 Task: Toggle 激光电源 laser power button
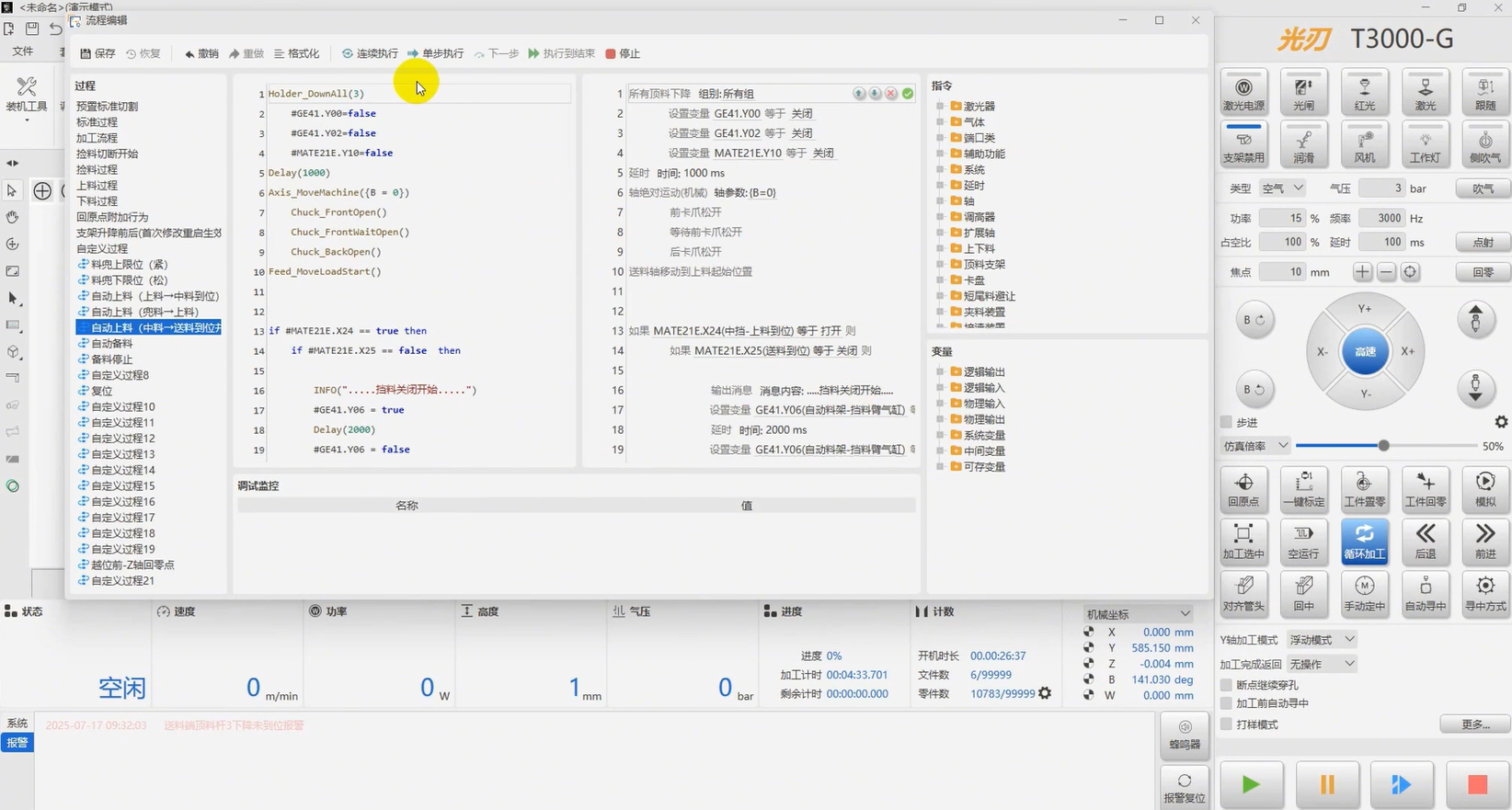point(1243,91)
